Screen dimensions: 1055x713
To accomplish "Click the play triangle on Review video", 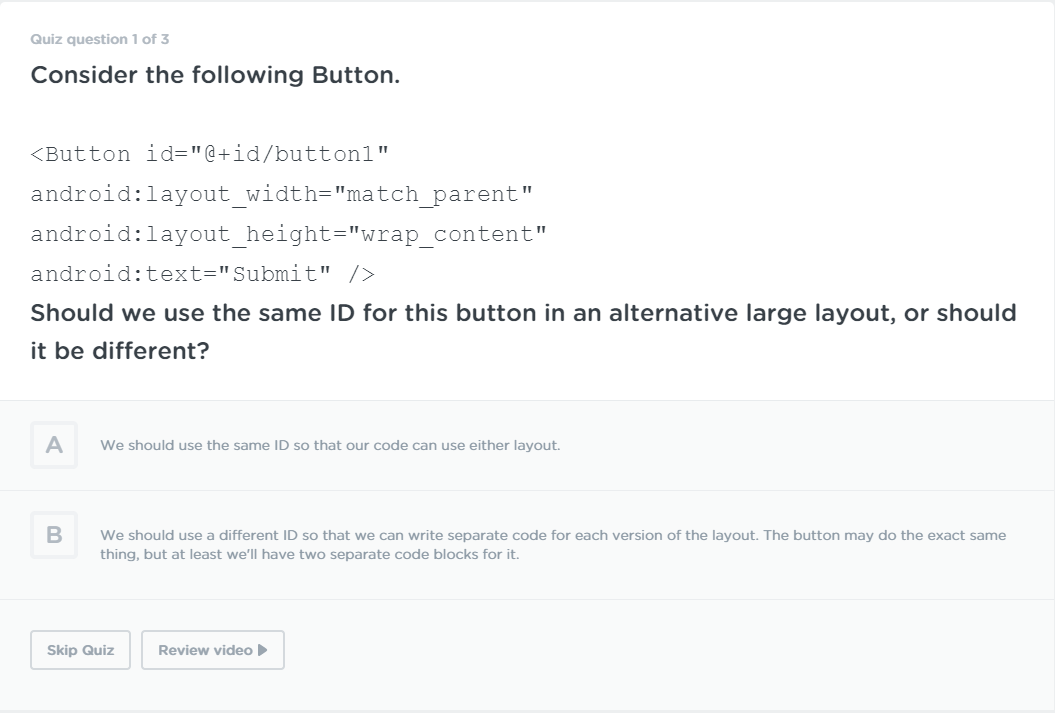I will pyautogui.click(x=262, y=650).
